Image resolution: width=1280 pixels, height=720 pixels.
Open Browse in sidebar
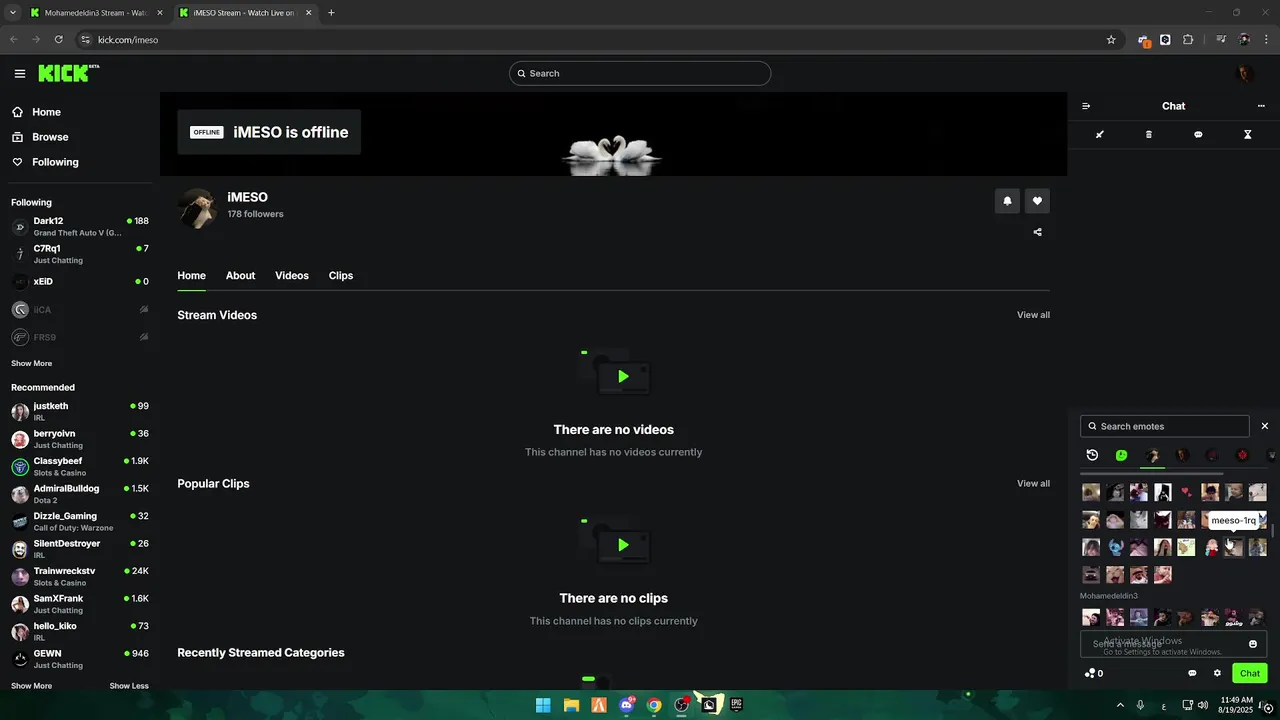tap(50, 137)
